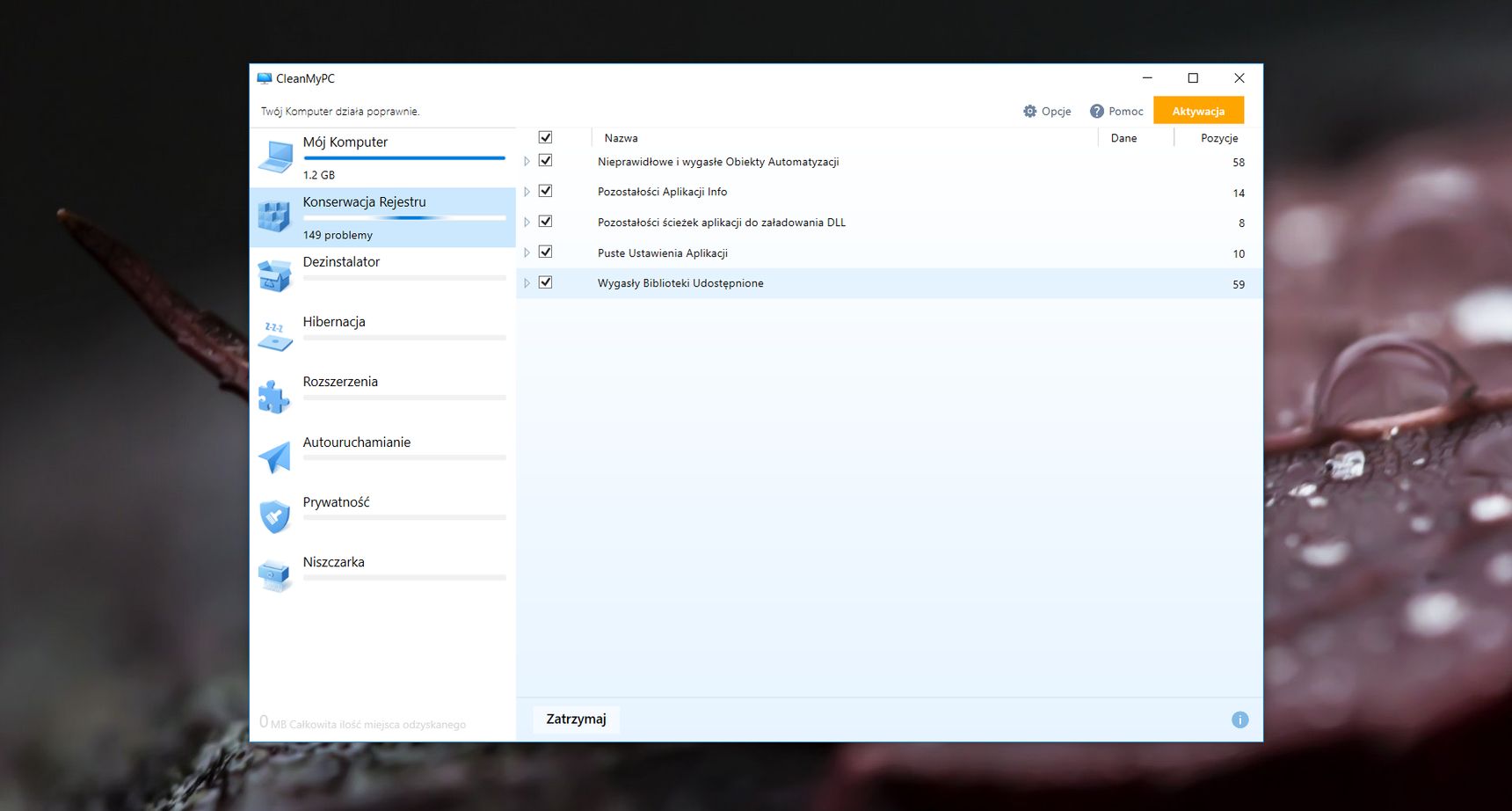Expand Nieprawidłowe i wygasłe Obiekty Automatyzacji row
This screenshot has height=811, width=1512.
coord(527,161)
